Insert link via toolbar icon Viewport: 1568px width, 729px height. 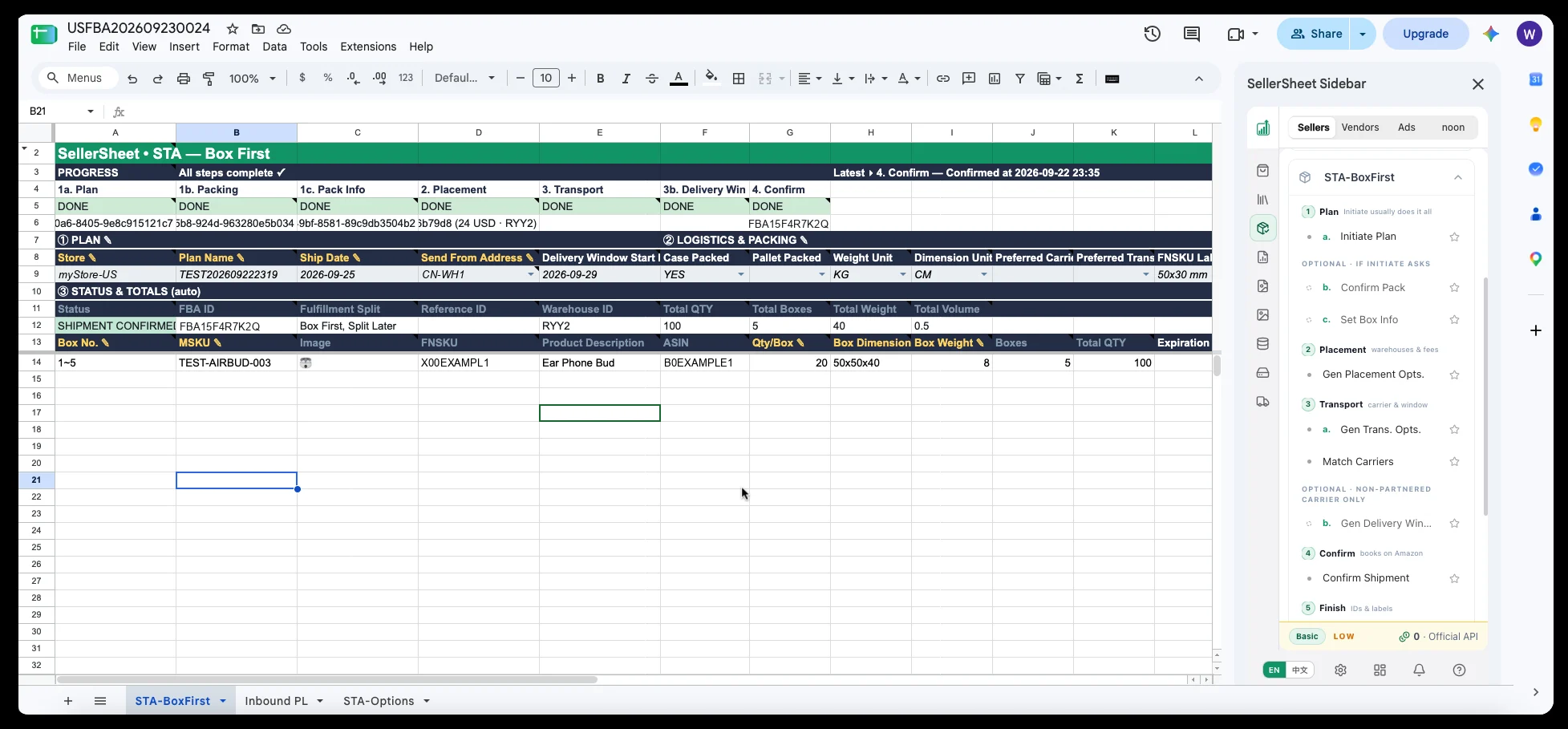pyautogui.click(x=943, y=79)
